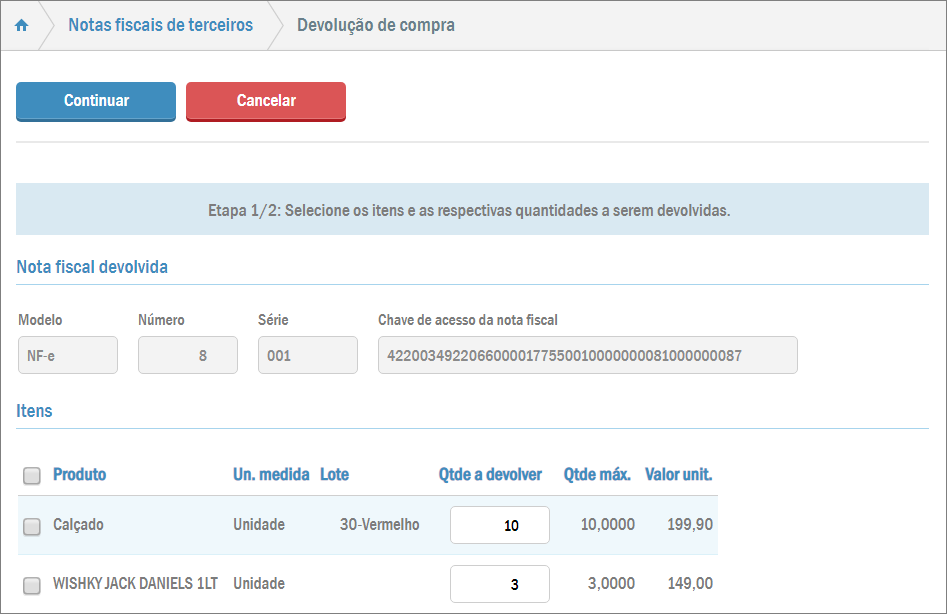Viewport: 947px width, 614px height.
Task: Click the Chave de acesso field
Action: pyautogui.click(x=587, y=355)
